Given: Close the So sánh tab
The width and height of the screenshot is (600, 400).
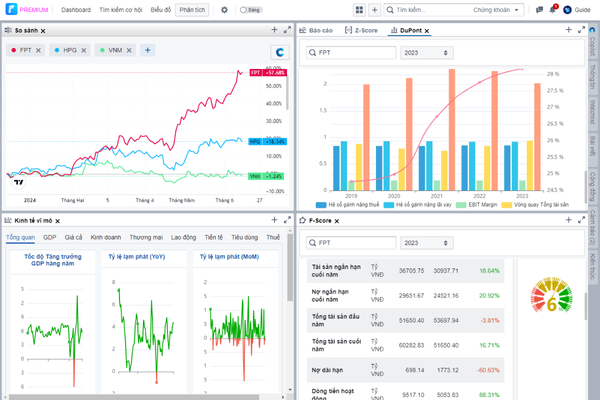Looking at the screenshot, I should (x=43, y=31).
